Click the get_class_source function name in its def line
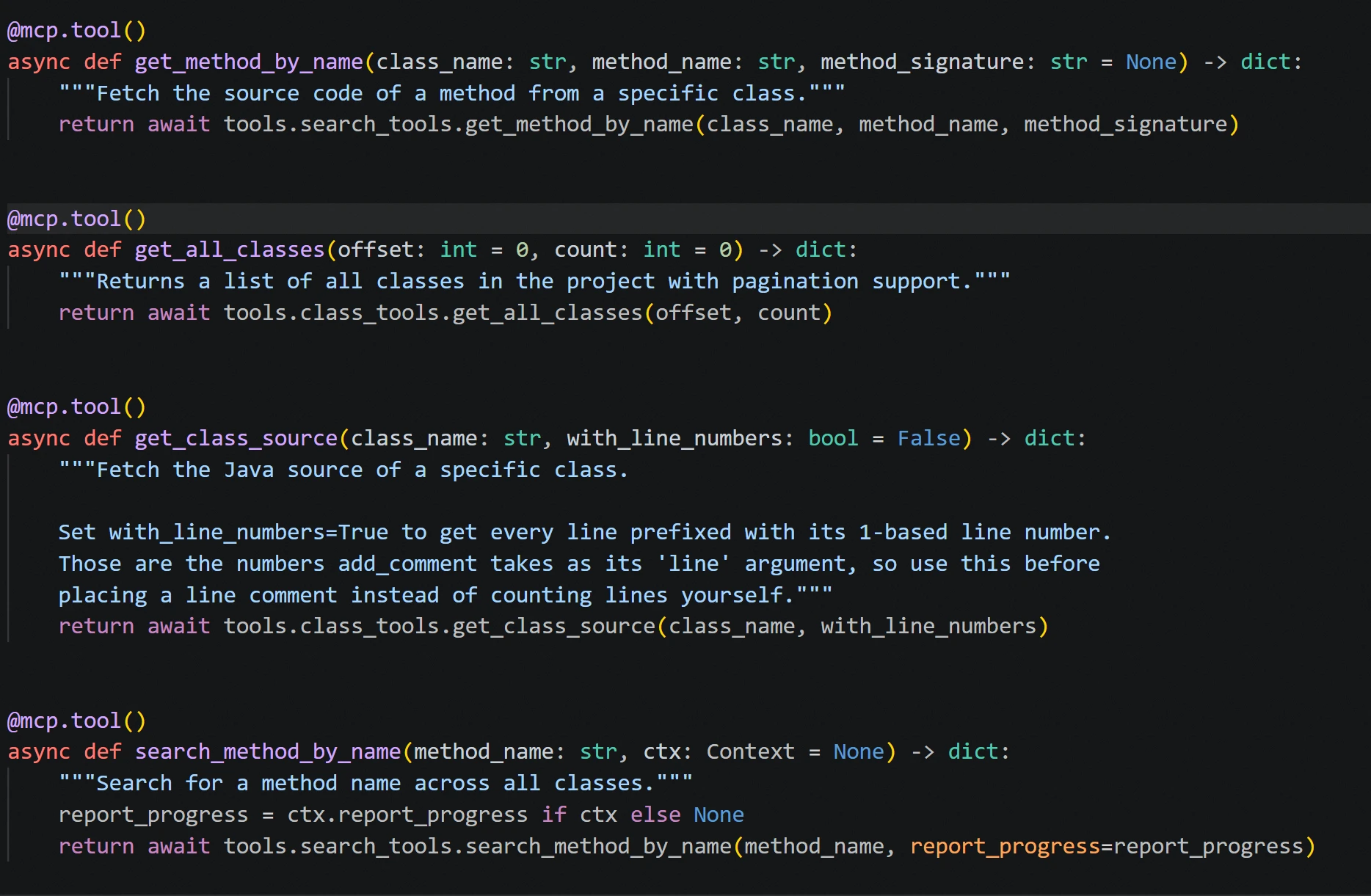1371x896 pixels. click(236, 439)
